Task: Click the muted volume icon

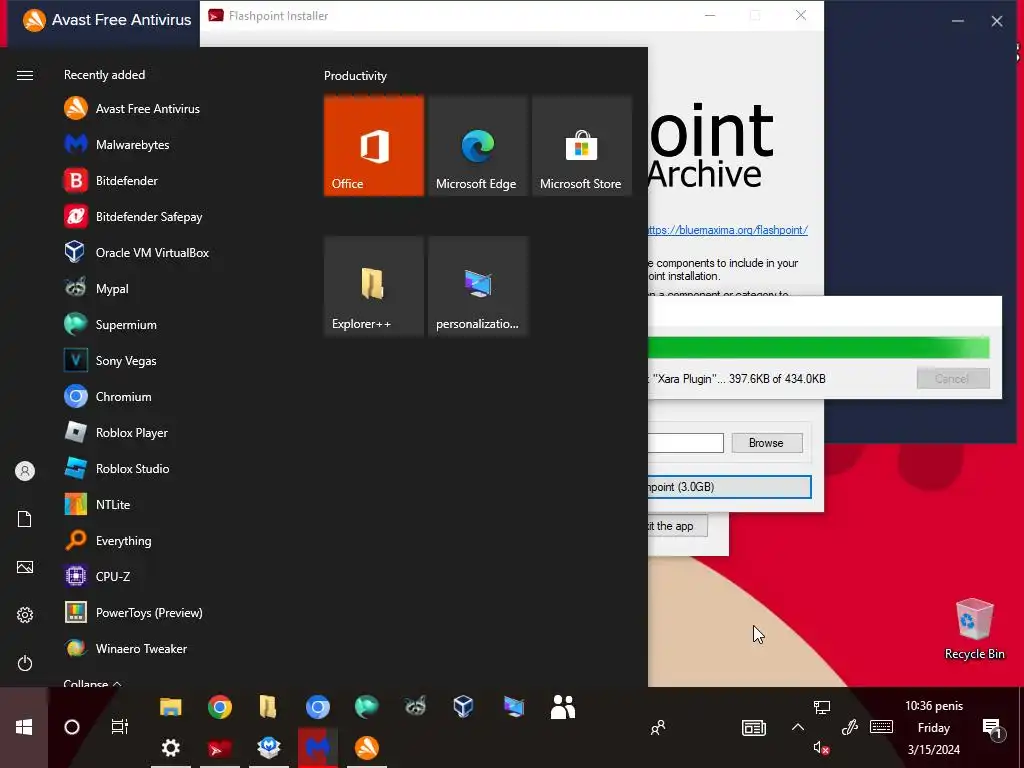Action: pyautogui.click(x=821, y=748)
